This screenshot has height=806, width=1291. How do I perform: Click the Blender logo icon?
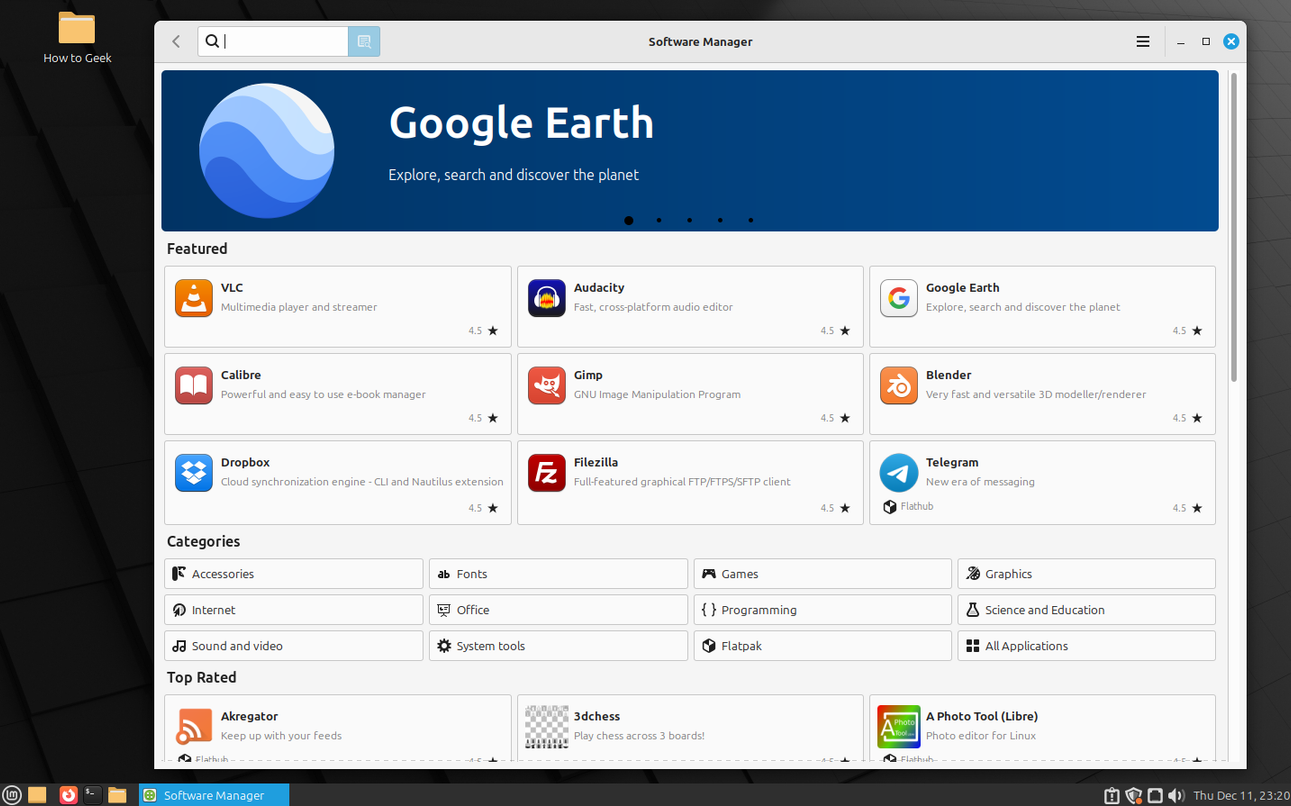click(898, 385)
